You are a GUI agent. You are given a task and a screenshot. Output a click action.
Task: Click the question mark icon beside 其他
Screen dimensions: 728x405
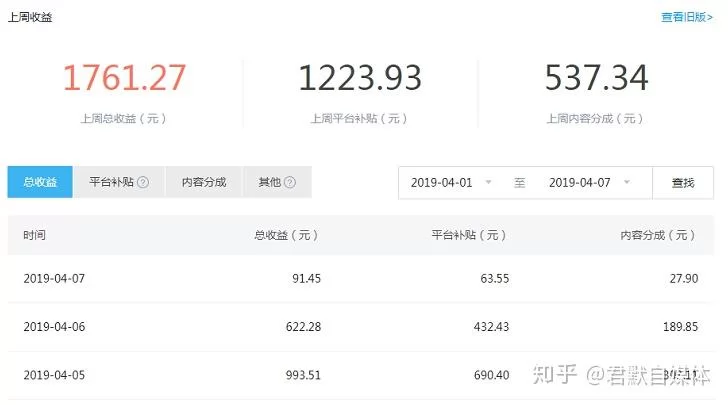click(290, 183)
